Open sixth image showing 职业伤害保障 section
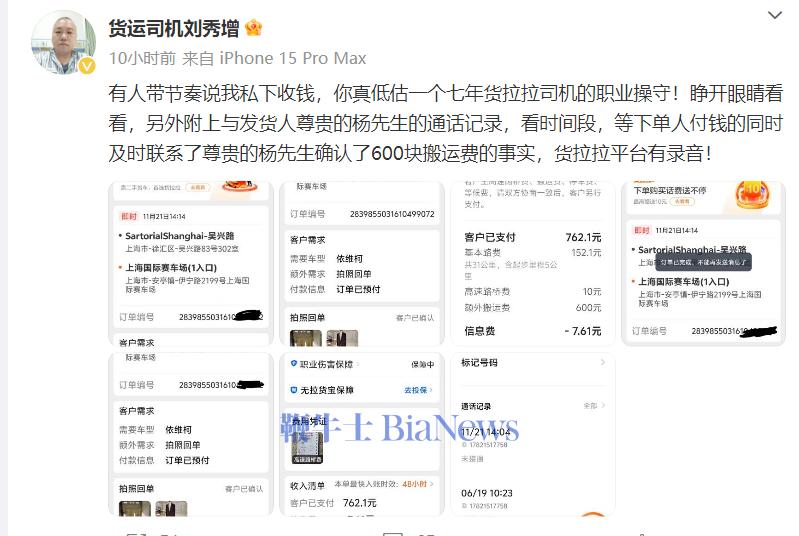The image size is (799, 536). point(362,434)
